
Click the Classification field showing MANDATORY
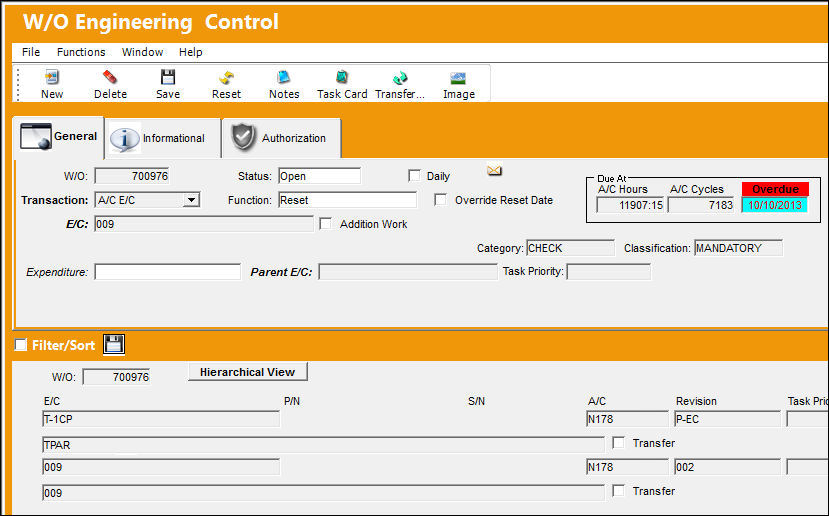pos(738,248)
